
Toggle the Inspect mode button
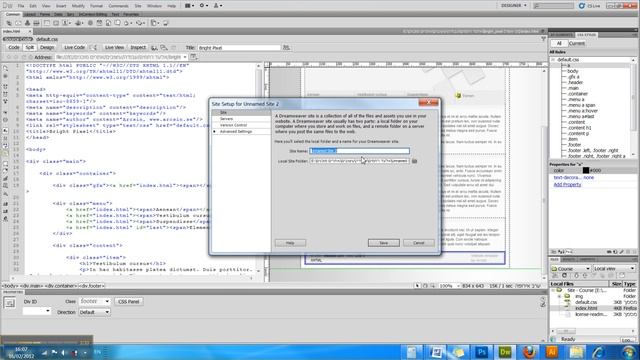138,47
